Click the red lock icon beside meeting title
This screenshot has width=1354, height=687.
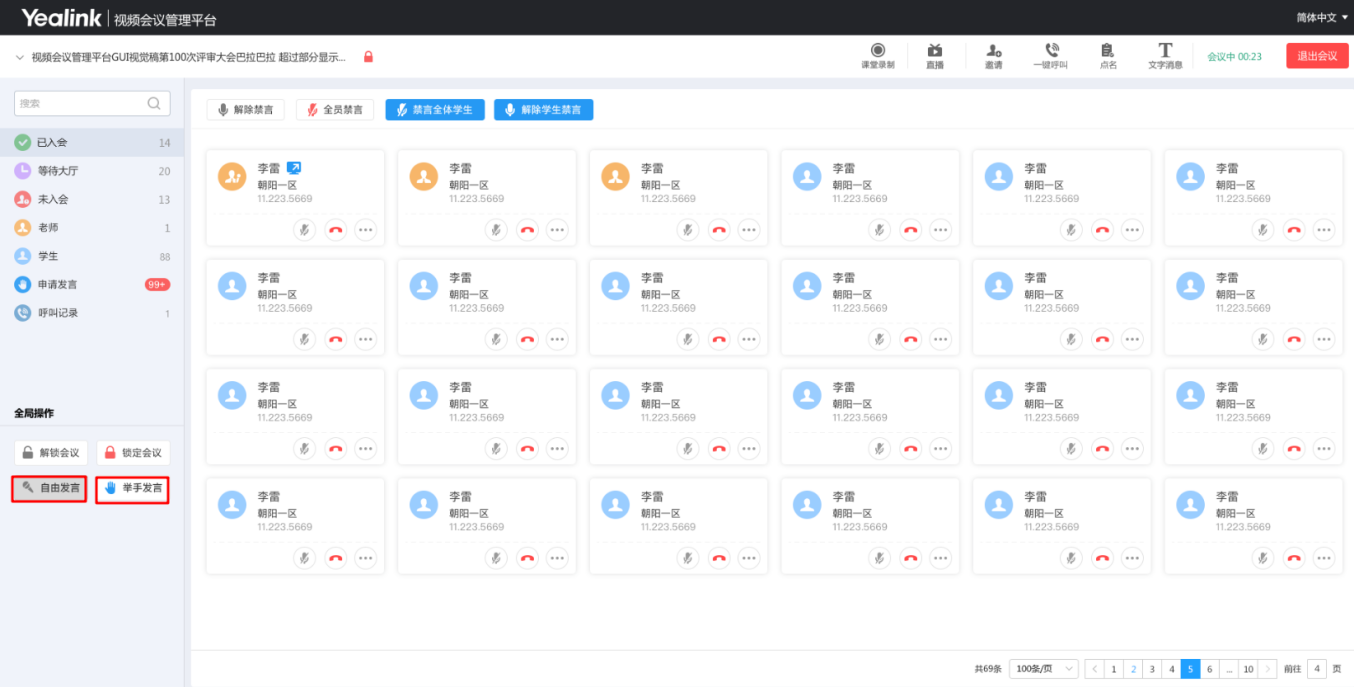click(x=368, y=57)
